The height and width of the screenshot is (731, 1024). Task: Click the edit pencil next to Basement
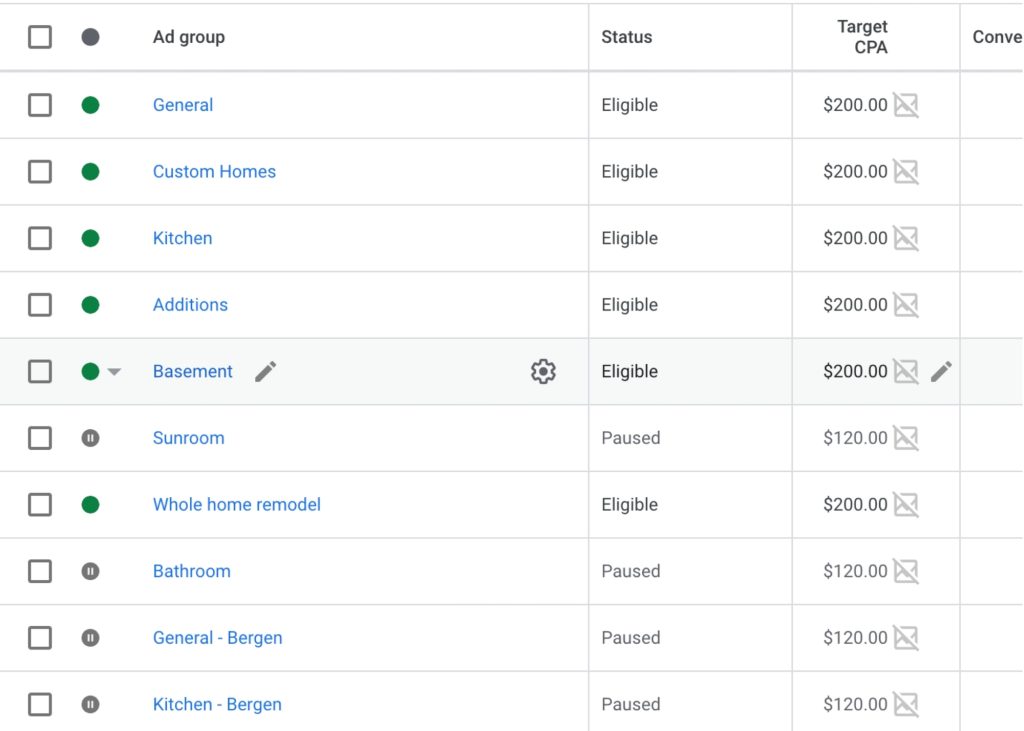click(264, 371)
